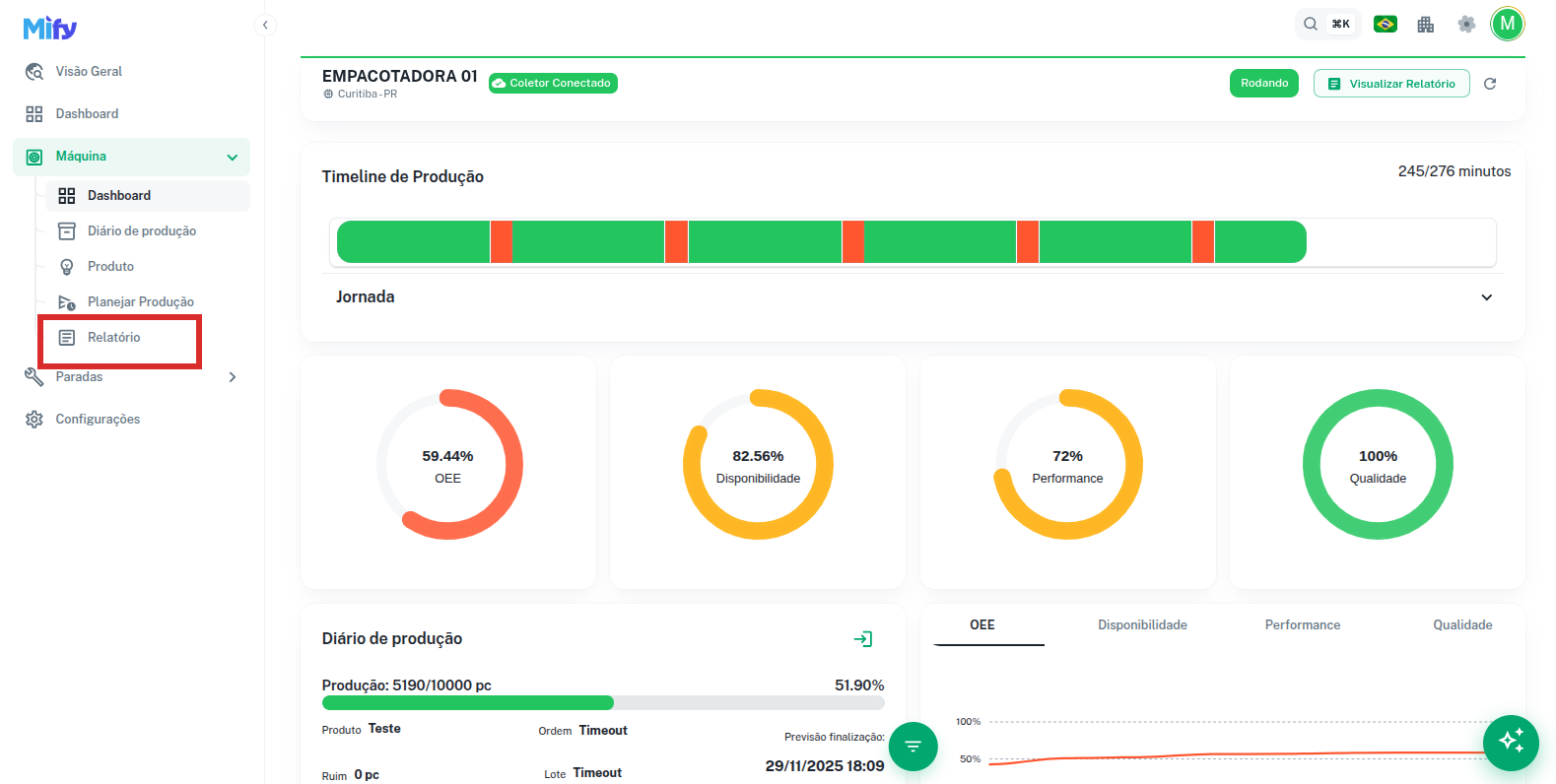This screenshot has width=1556, height=784.
Task: Click the Rodando status button
Action: click(1263, 84)
